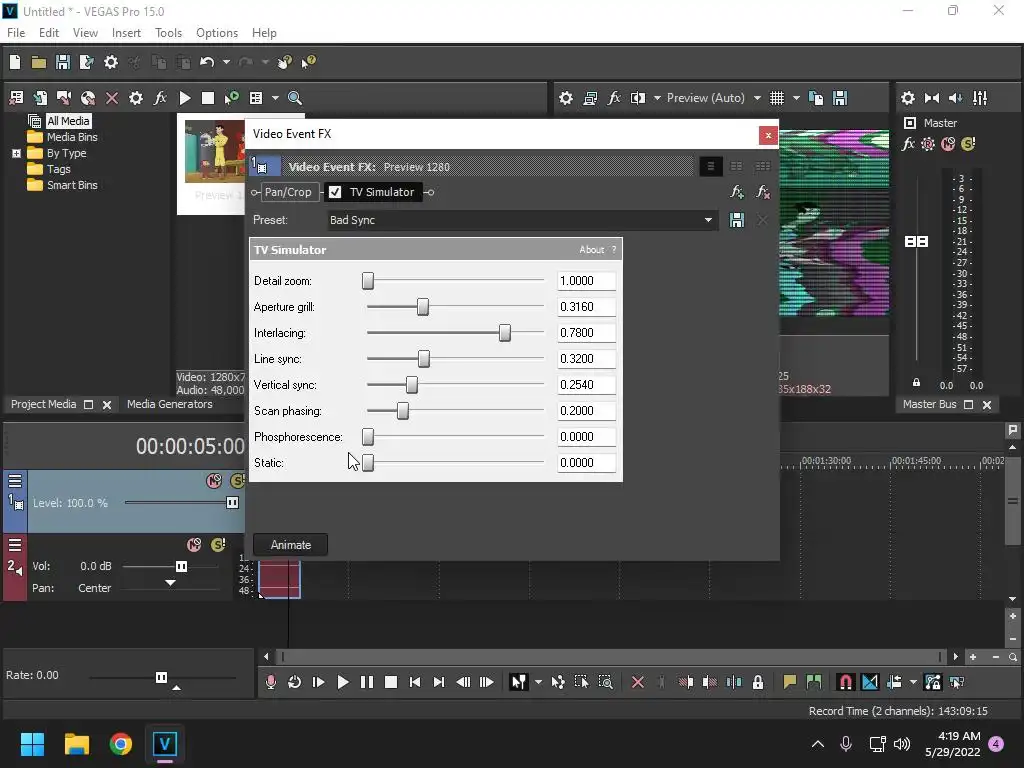This screenshot has width=1024, height=768.
Task: Play the timeline from cursor
Action: [x=342, y=682]
